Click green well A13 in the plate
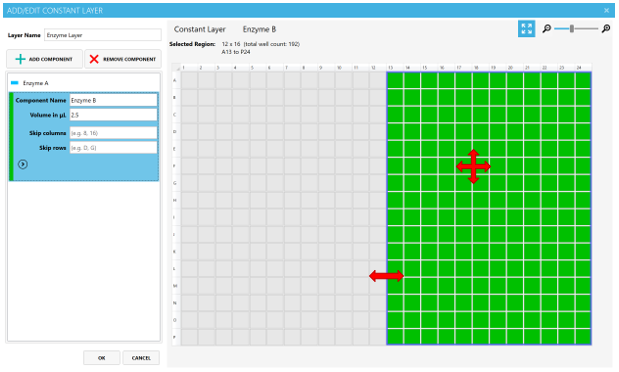The height and width of the screenshot is (372, 619). pyautogui.click(x=395, y=81)
